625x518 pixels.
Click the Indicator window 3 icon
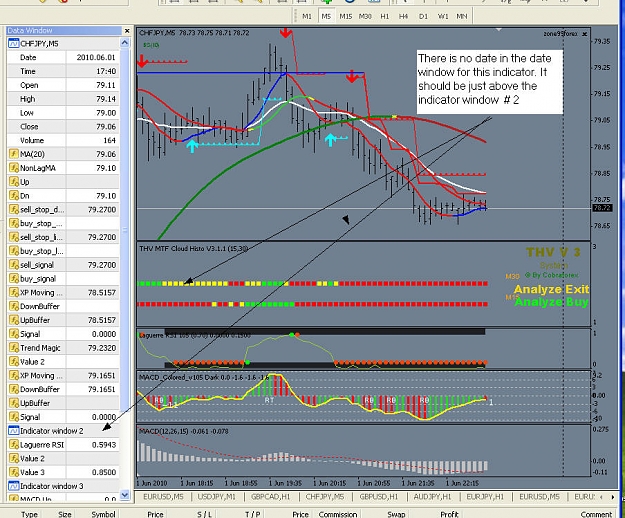coord(14,486)
